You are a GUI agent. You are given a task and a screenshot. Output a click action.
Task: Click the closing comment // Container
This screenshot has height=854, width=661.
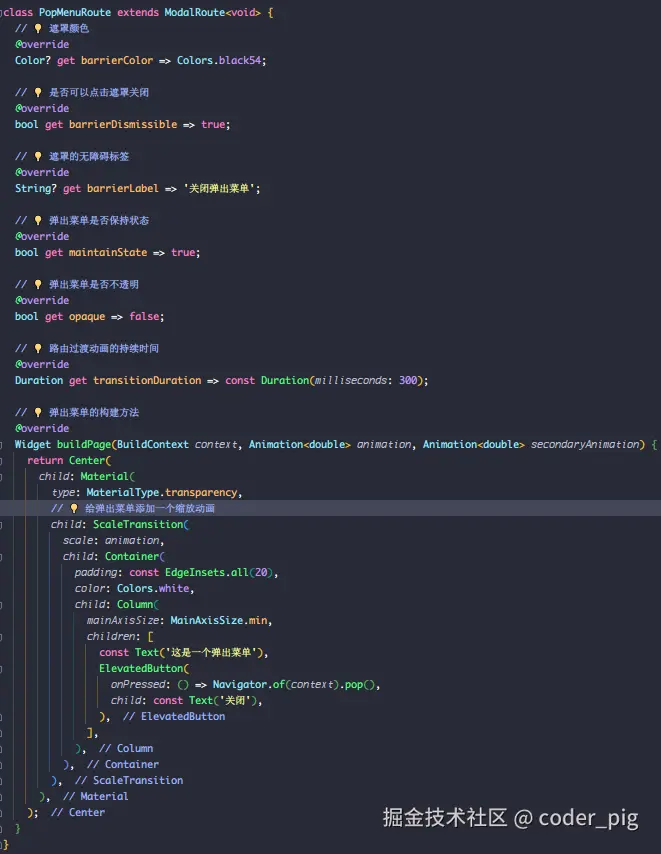123,765
